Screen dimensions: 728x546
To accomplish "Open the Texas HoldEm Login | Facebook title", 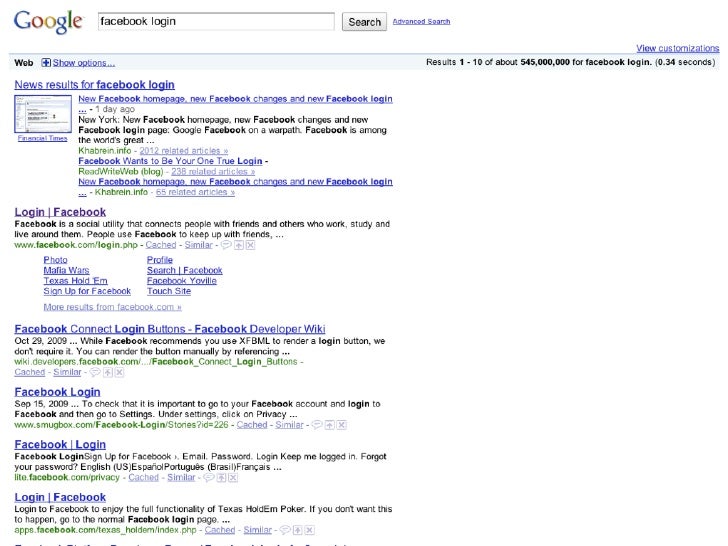I will click(x=60, y=497).
